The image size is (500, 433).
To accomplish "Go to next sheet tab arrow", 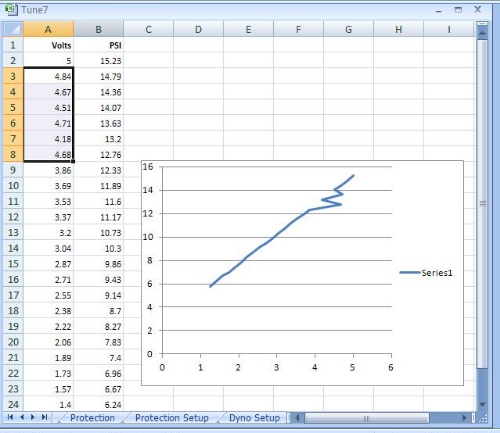I will click(33, 417).
